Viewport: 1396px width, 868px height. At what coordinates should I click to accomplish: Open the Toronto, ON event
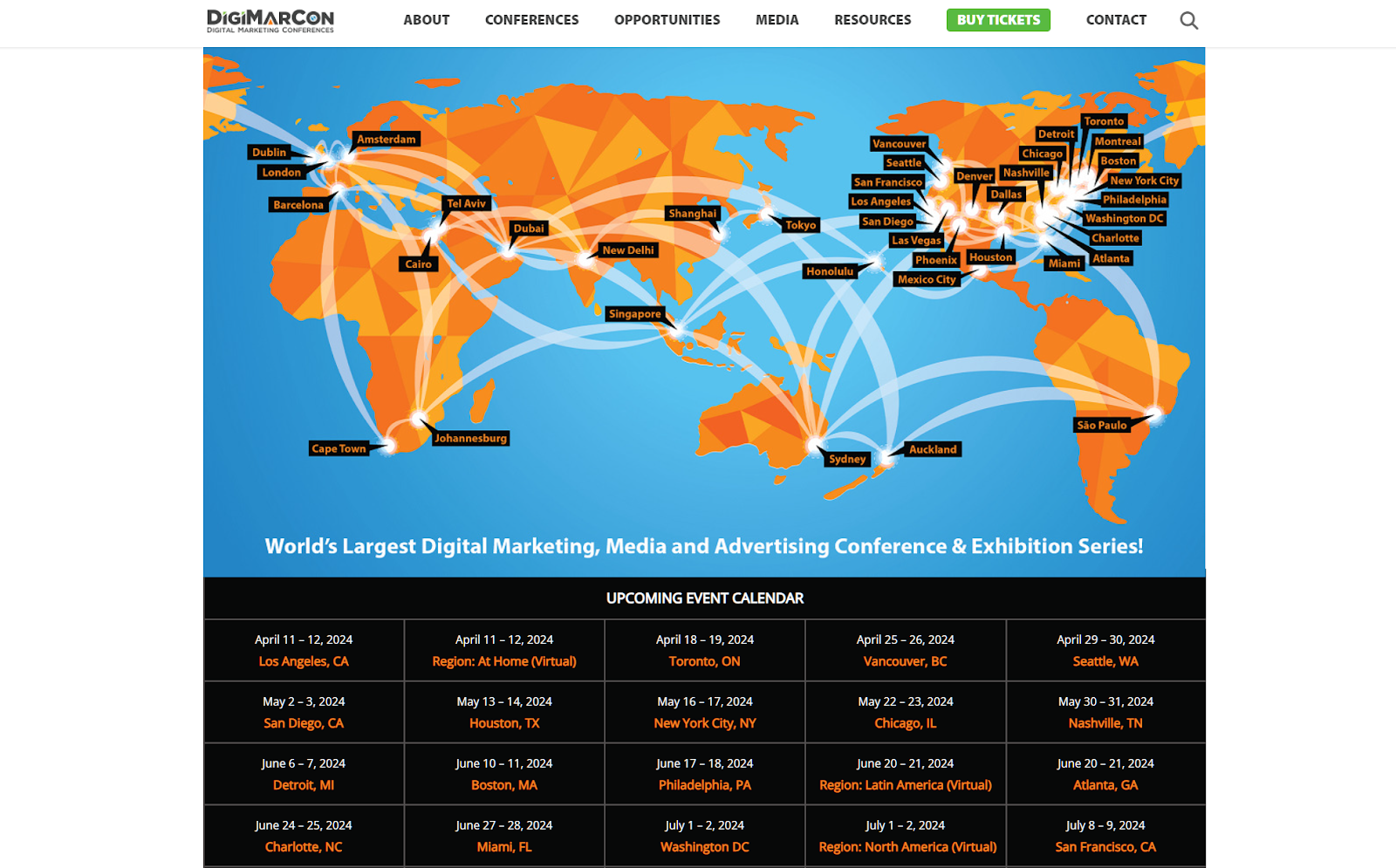[x=704, y=661]
